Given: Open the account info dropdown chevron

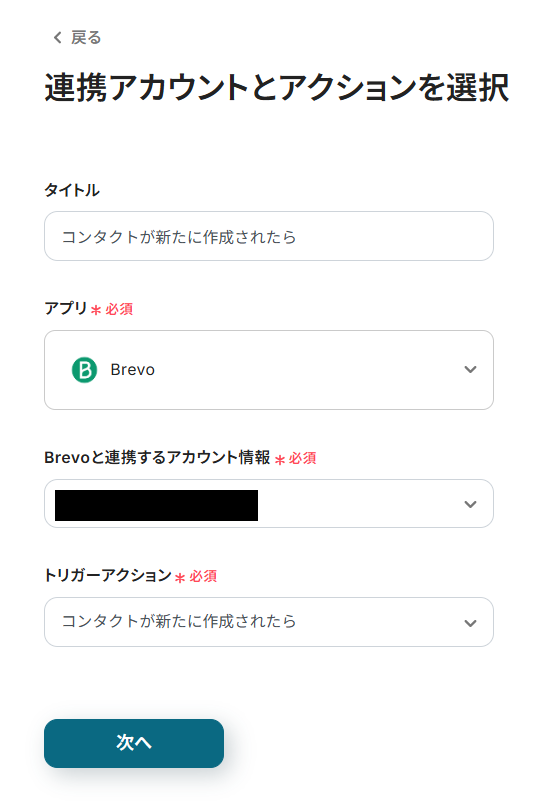Looking at the screenshot, I should (470, 504).
